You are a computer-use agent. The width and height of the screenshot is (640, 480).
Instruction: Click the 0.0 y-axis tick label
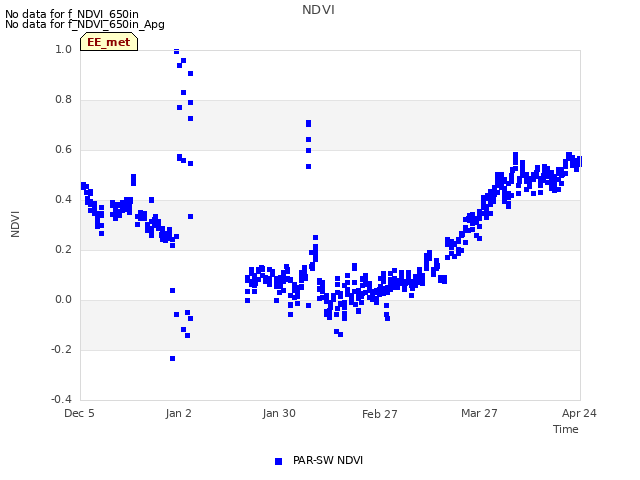pyautogui.click(x=63, y=300)
